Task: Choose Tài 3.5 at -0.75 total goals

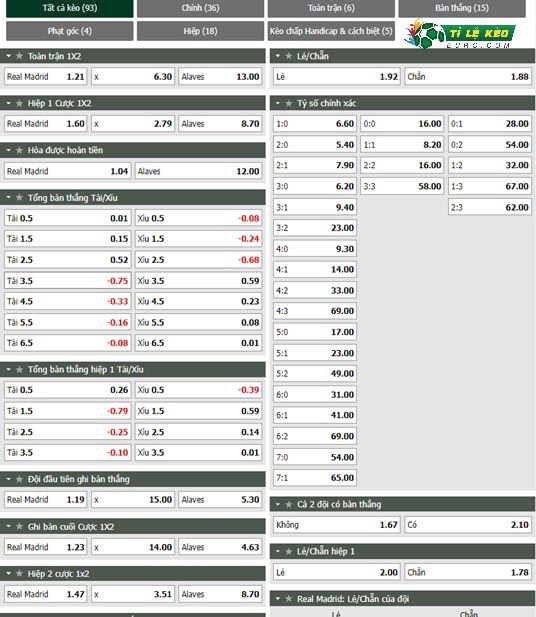Action: 67,281
